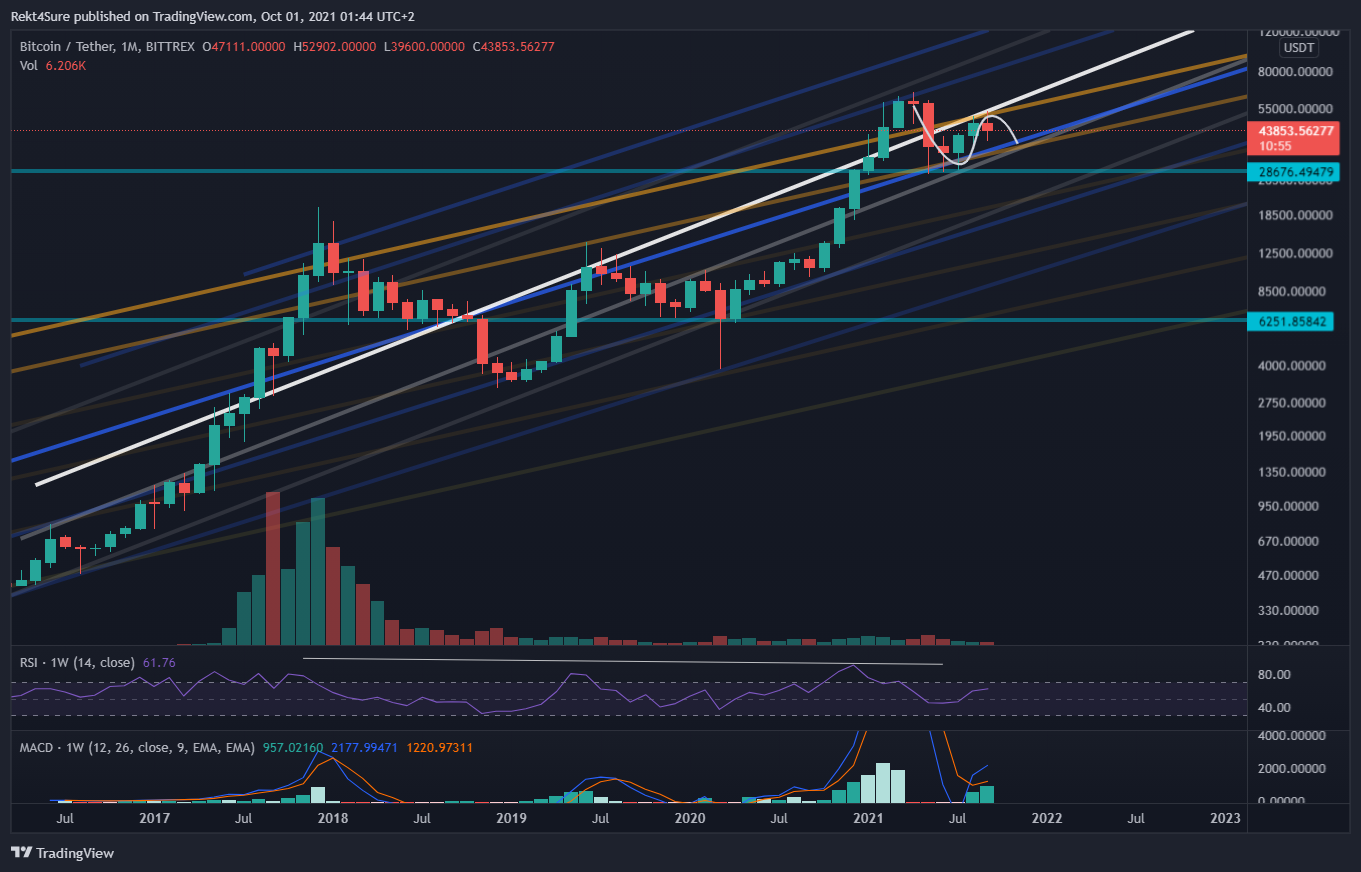Viewport: 1361px width, 872px height.
Task: Click the 10:55 candle countdown label
Action: click(x=1273, y=146)
